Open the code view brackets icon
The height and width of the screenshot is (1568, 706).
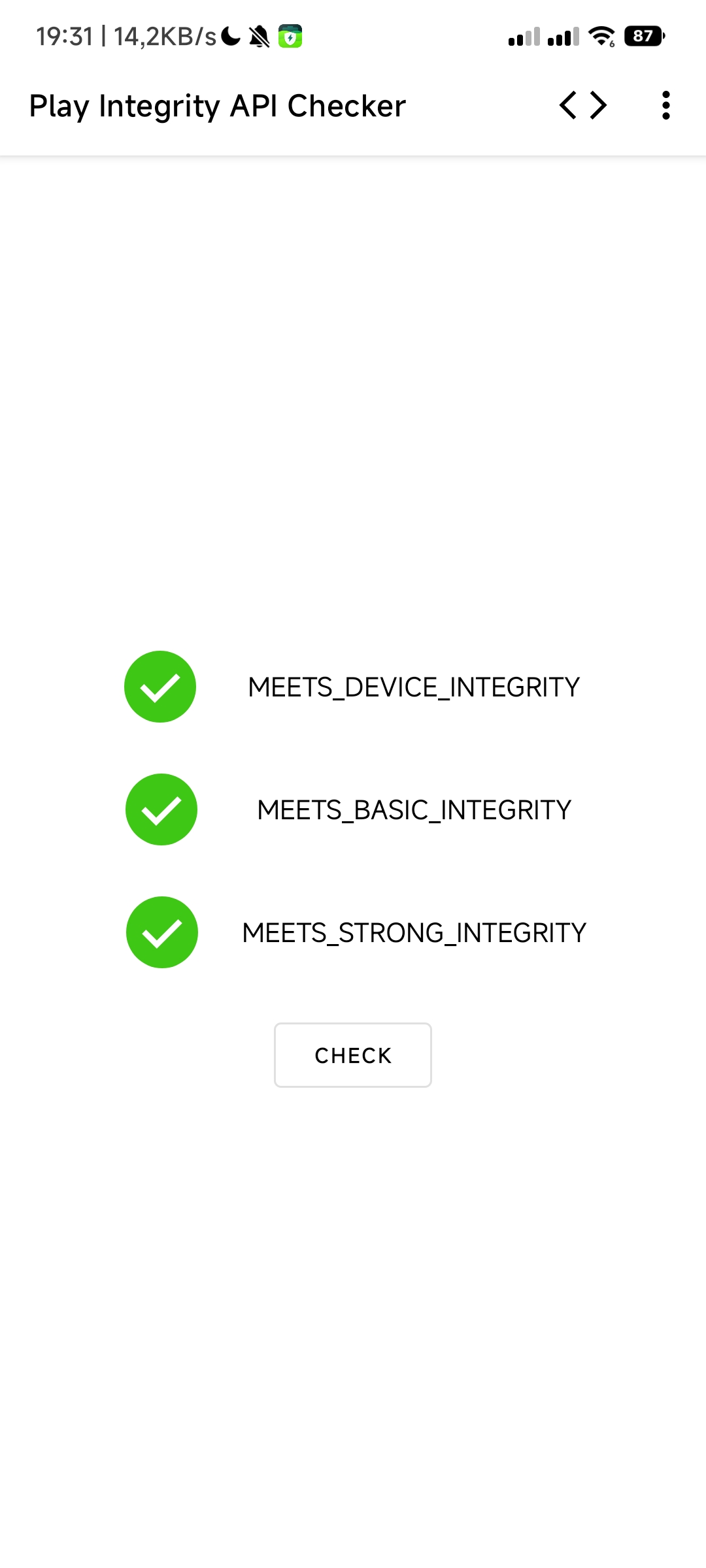pos(583,105)
